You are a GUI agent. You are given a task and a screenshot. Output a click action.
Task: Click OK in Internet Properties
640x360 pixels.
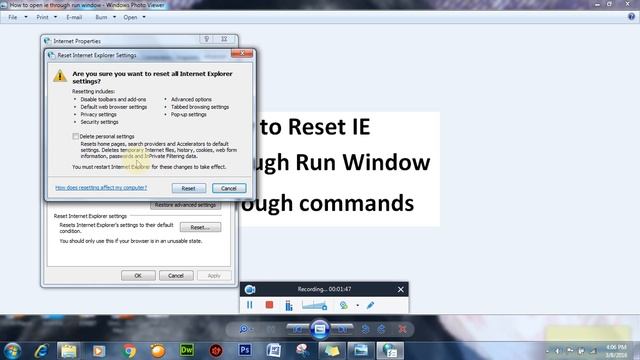tap(138, 276)
